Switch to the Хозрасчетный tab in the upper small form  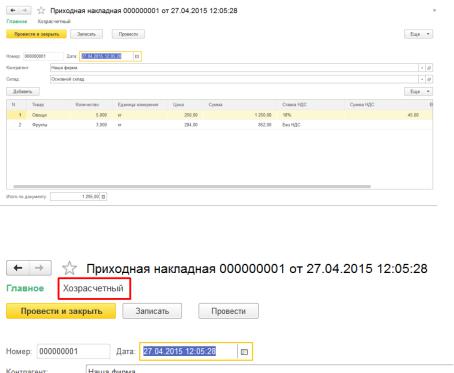54,21
